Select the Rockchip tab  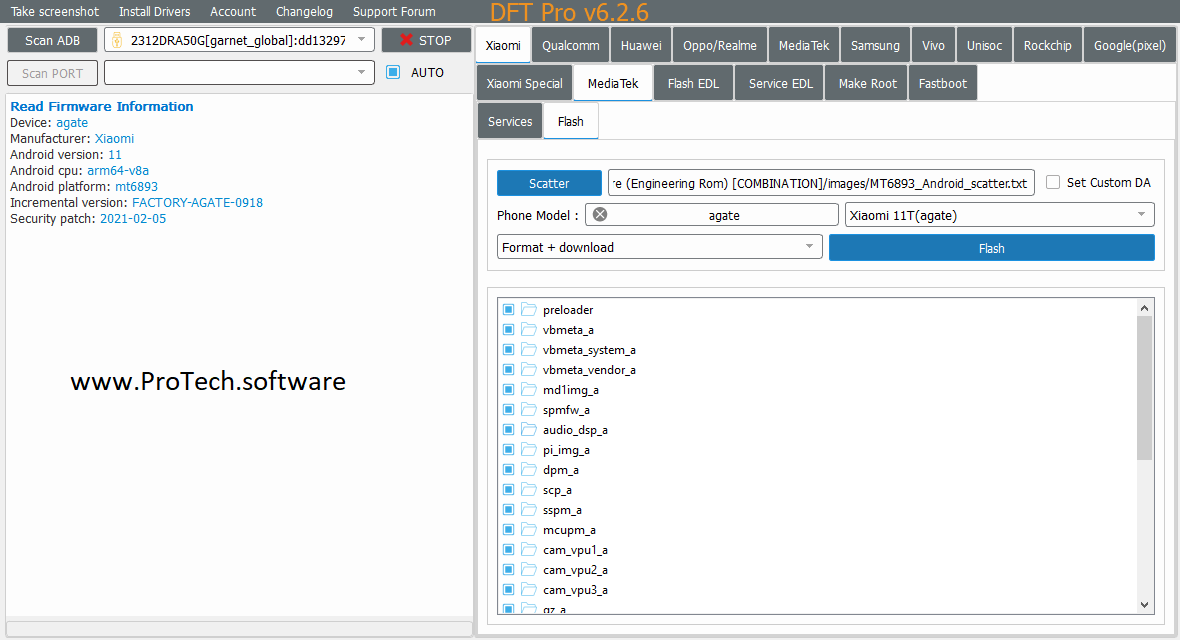[1047, 45]
